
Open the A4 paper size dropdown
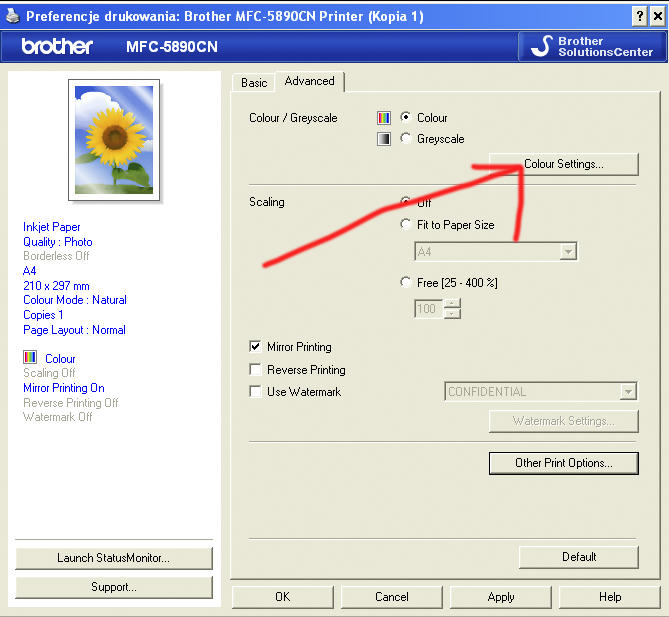(568, 251)
